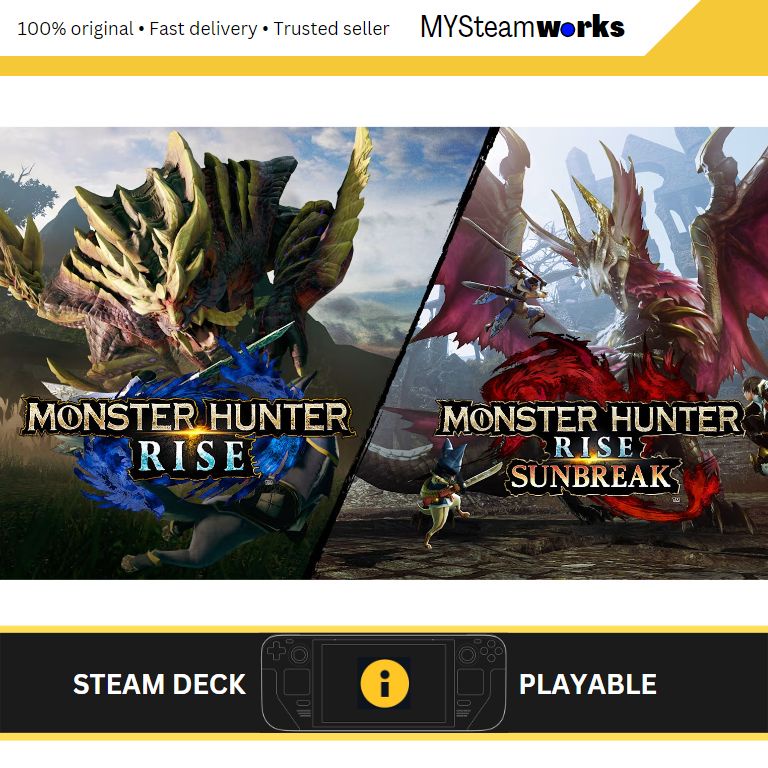Click the '100% original' tagline text
This screenshot has height=768, width=768.
tap(75, 28)
